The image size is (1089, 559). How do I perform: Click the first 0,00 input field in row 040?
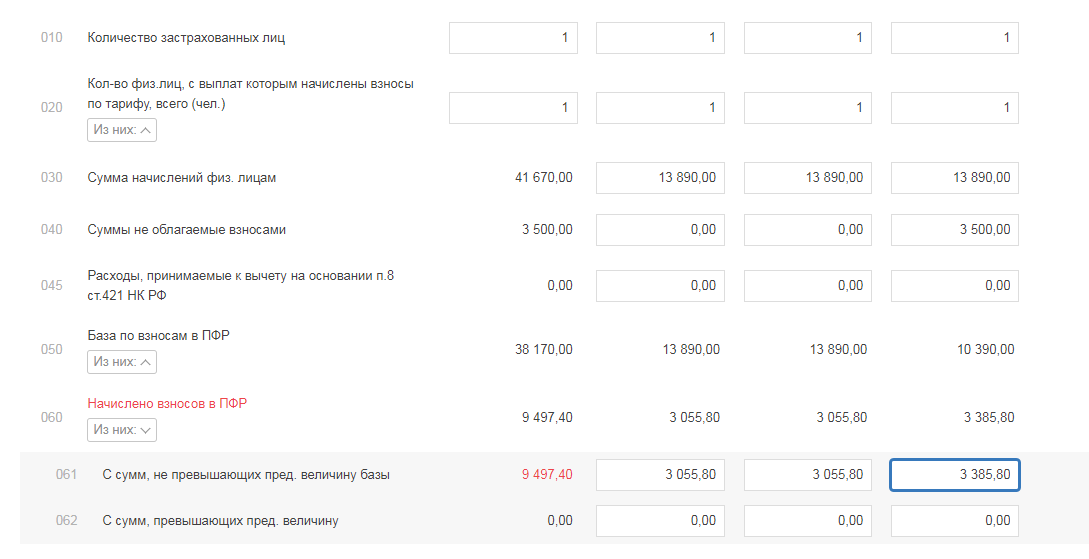pos(660,230)
